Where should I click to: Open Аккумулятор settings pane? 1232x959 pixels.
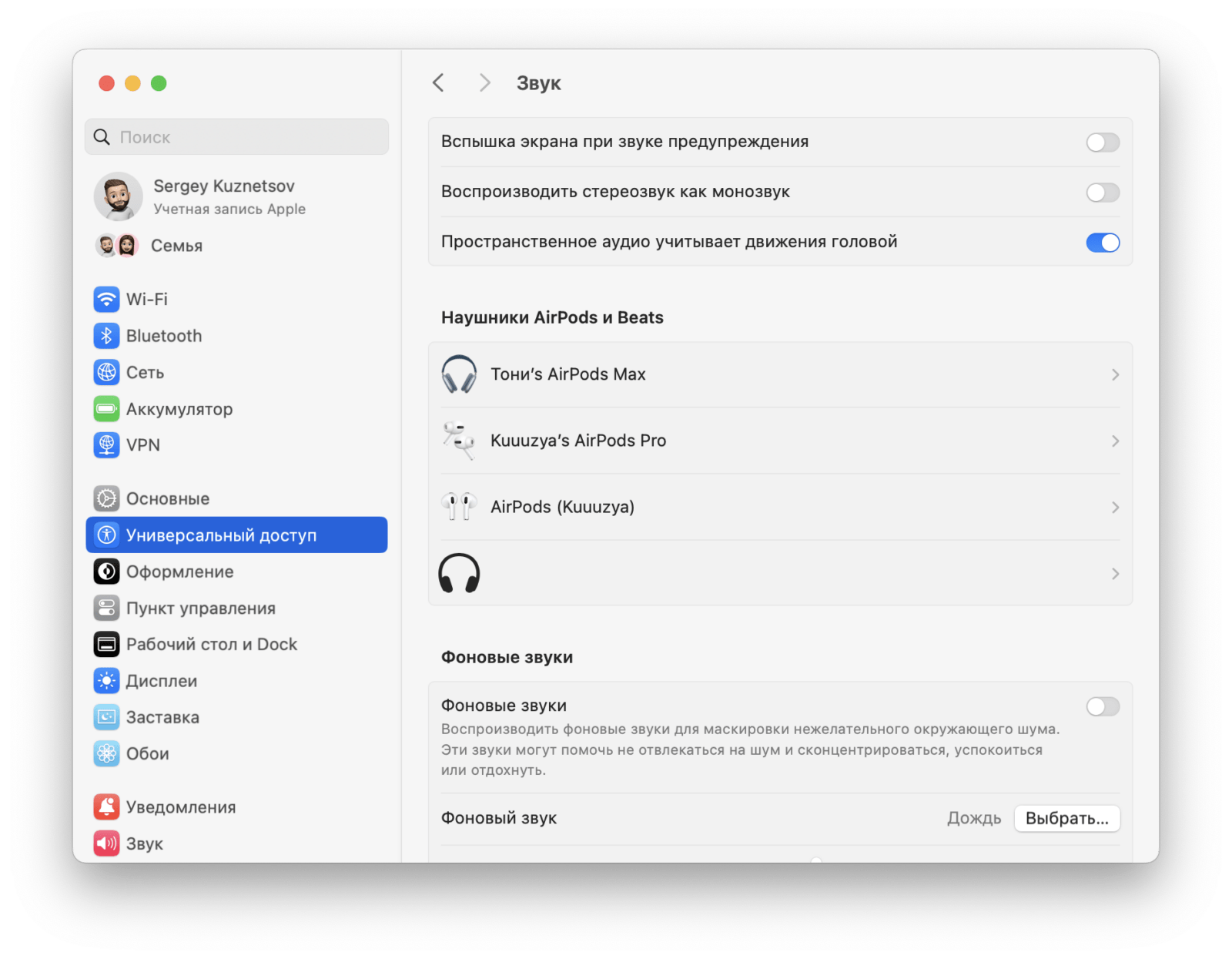[x=236, y=409]
